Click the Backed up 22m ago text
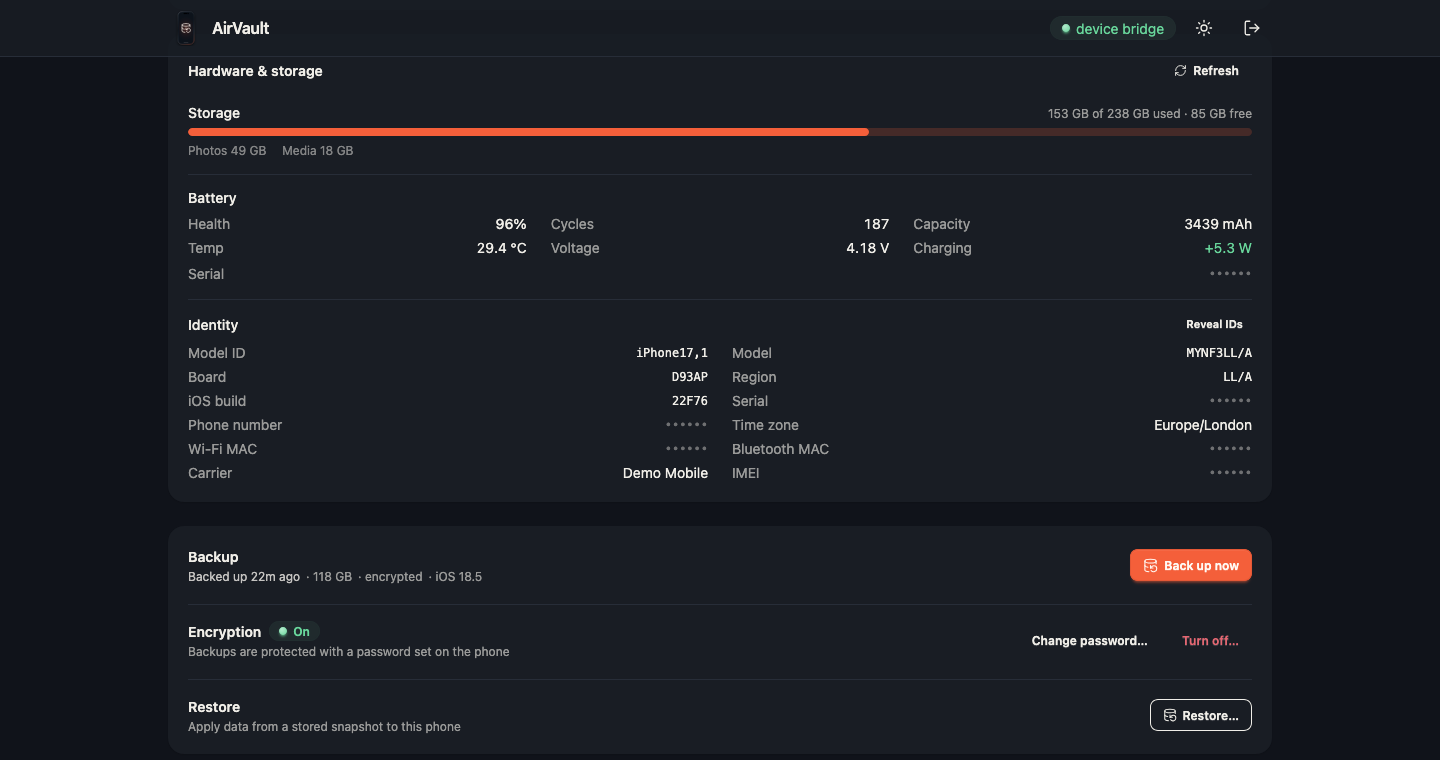The width and height of the screenshot is (1440, 760). [x=244, y=577]
